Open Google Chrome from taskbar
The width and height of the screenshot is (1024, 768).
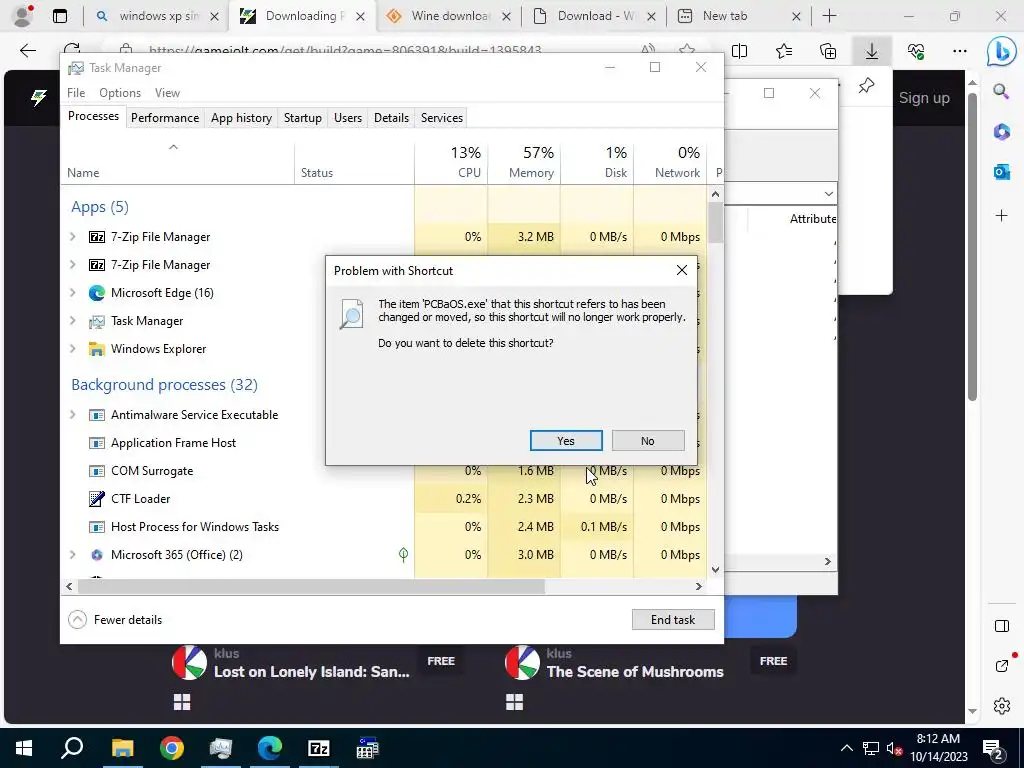(172, 748)
